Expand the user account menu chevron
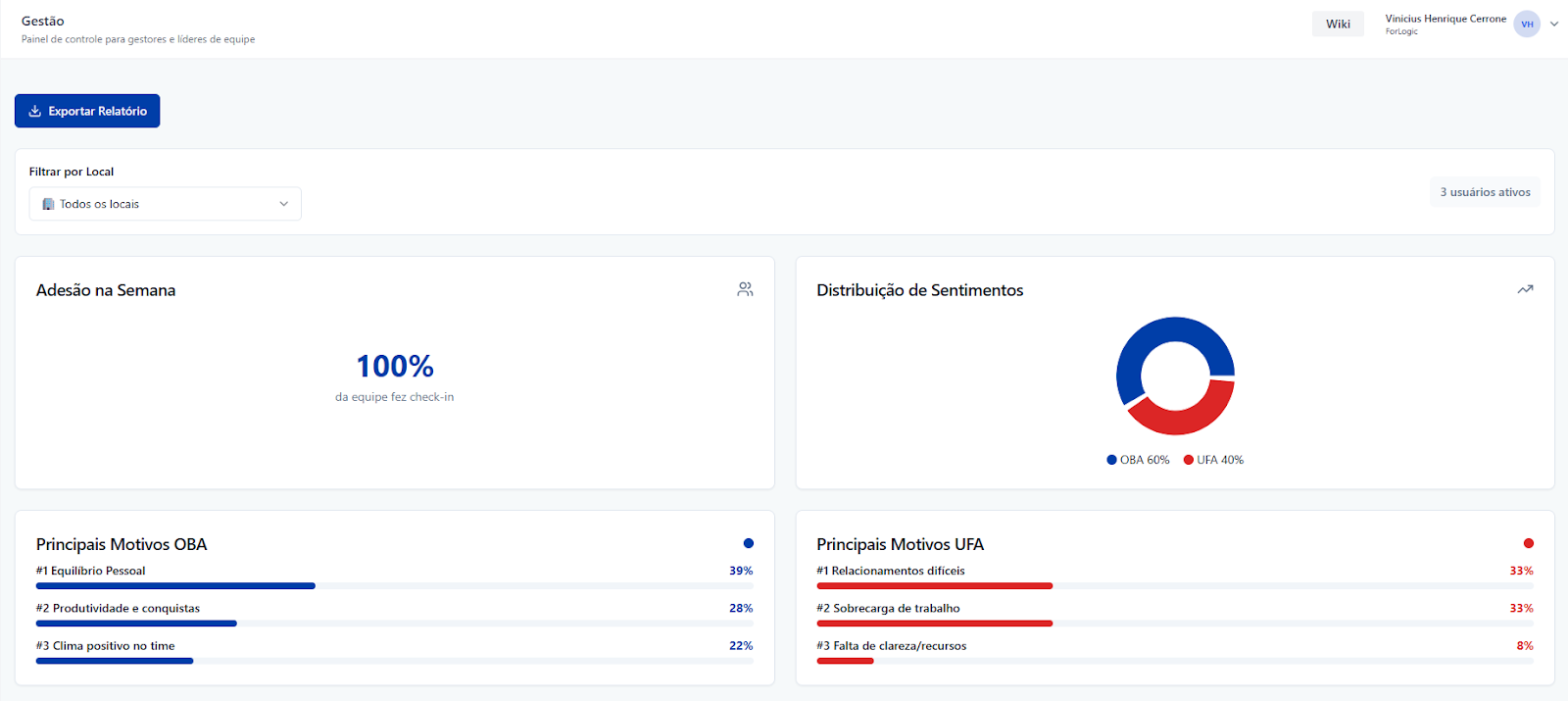The height and width of the screenshot is (701, 1568). pyautogui.click(x=1554, y=25)
